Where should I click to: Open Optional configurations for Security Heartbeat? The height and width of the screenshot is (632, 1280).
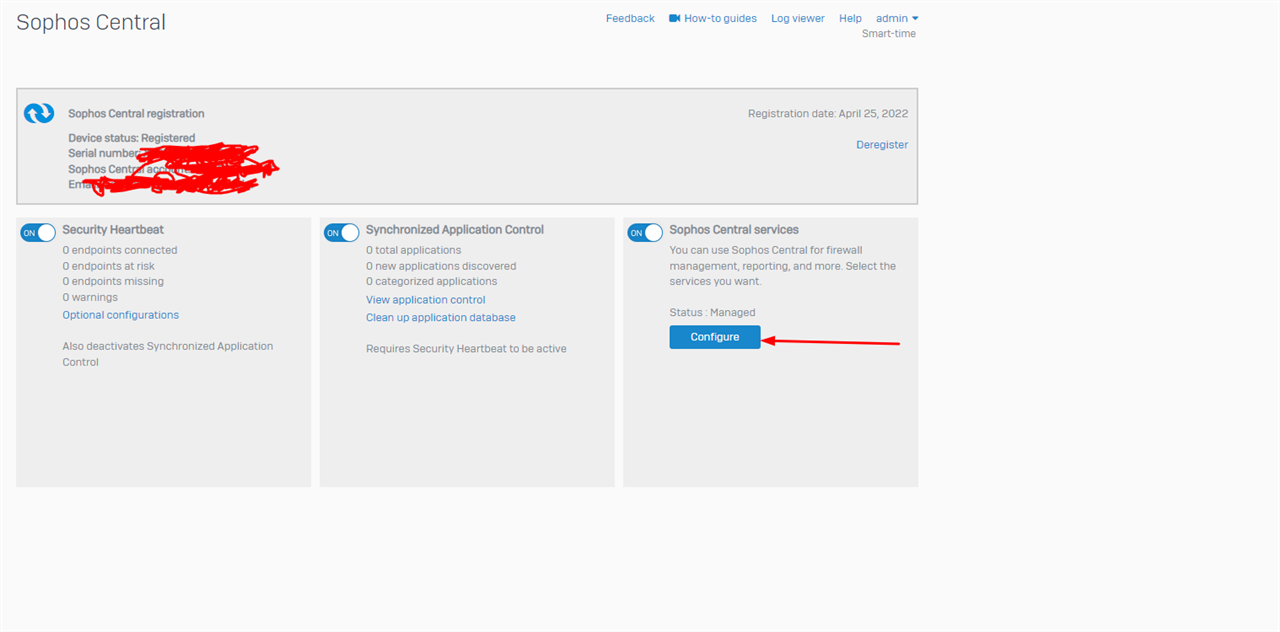121,315
